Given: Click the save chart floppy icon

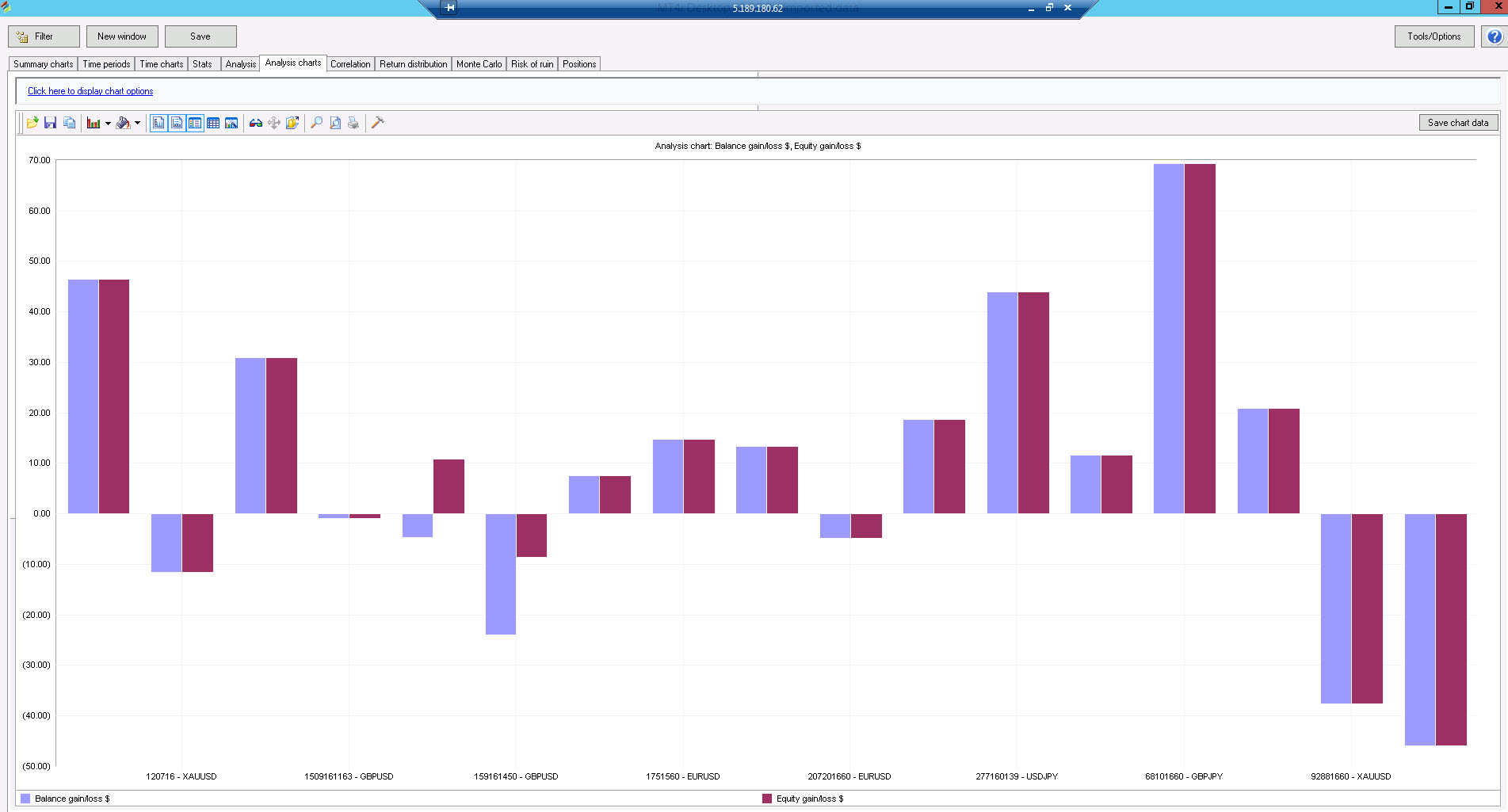Looking at the screenshot, I should [x=50, y=123].
